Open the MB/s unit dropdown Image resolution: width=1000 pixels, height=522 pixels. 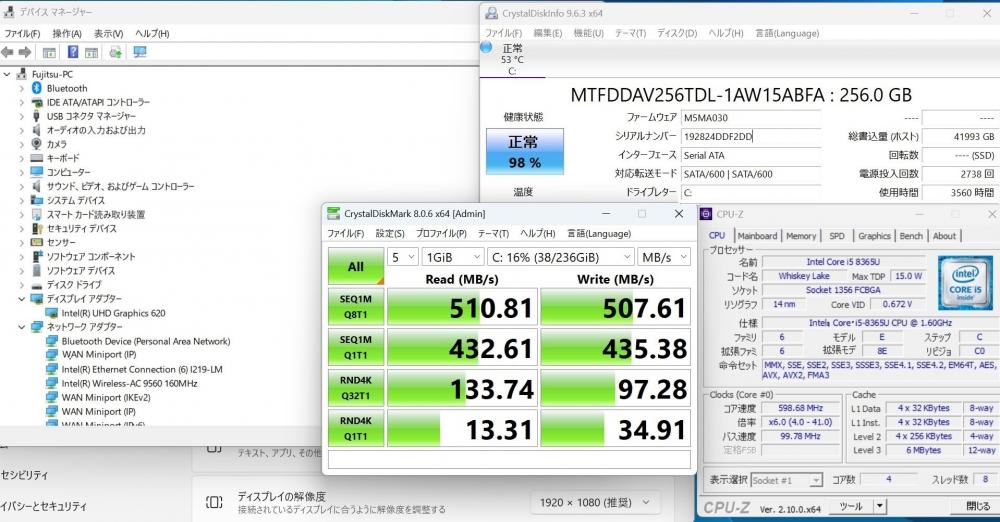click(x=664, y=257)
